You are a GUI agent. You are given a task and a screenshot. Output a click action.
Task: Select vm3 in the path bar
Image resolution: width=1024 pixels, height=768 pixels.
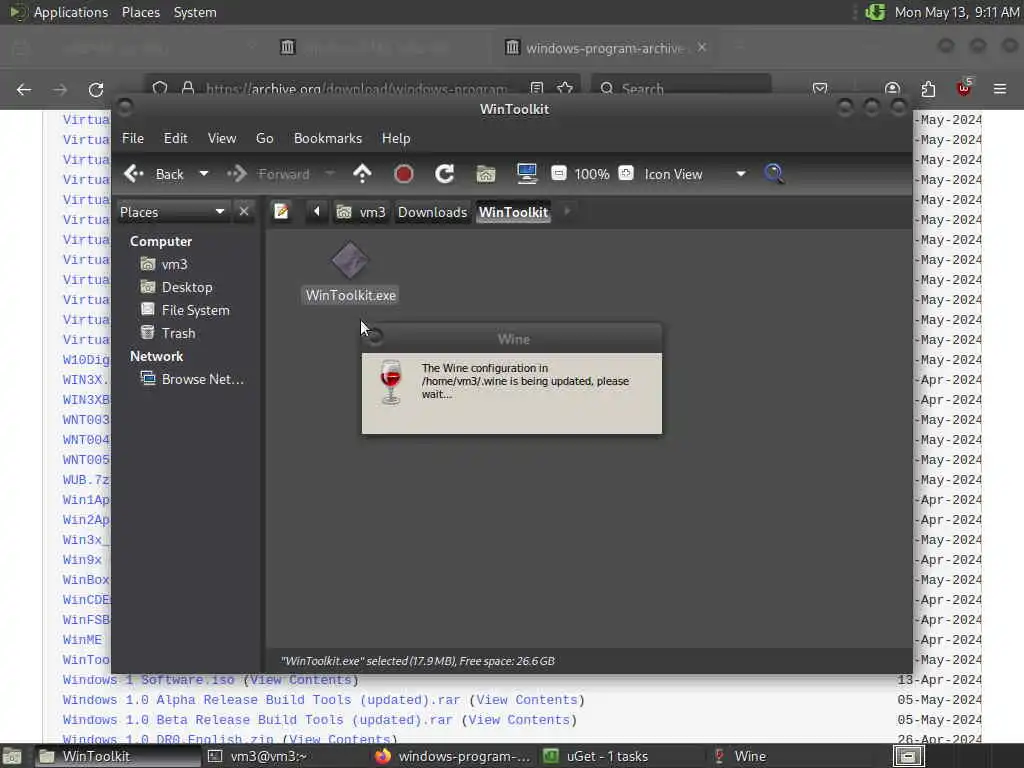361,212
